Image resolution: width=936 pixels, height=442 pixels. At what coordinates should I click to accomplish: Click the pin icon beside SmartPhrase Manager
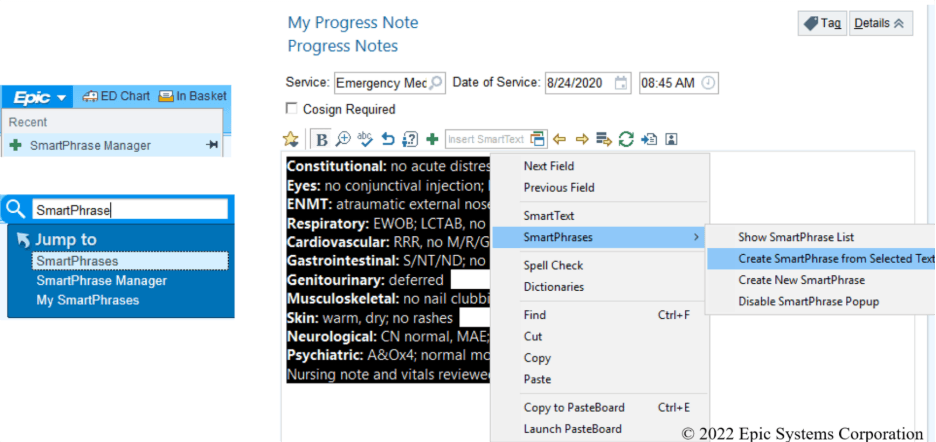(212, 145)
